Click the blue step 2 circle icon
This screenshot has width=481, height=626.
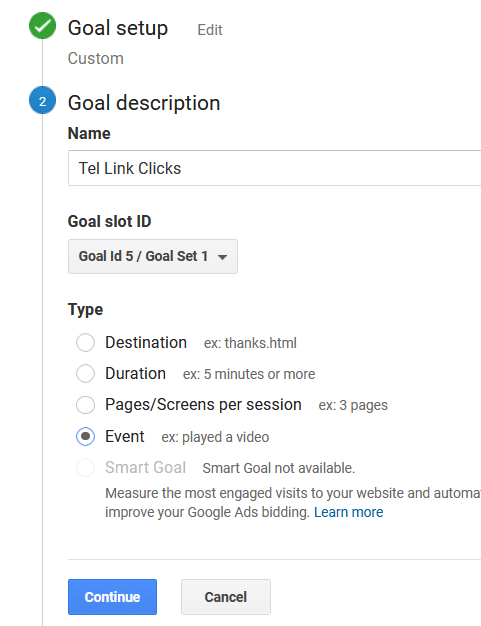click(x=42, y=100)
